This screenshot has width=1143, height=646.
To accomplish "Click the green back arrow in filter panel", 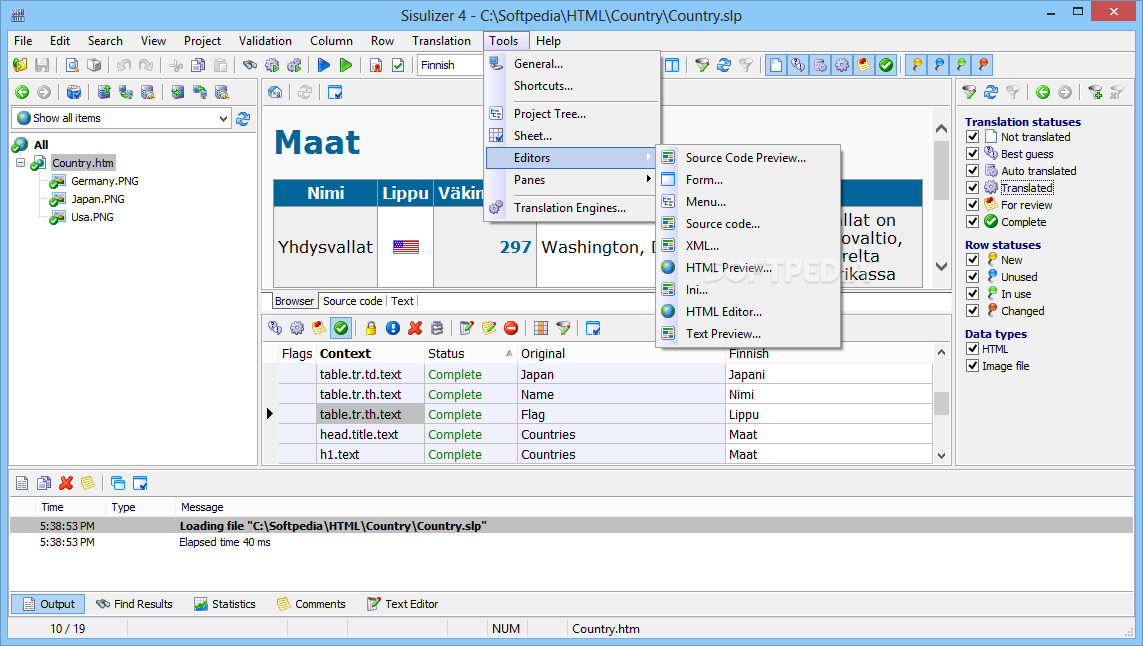I will (1042, 92).
